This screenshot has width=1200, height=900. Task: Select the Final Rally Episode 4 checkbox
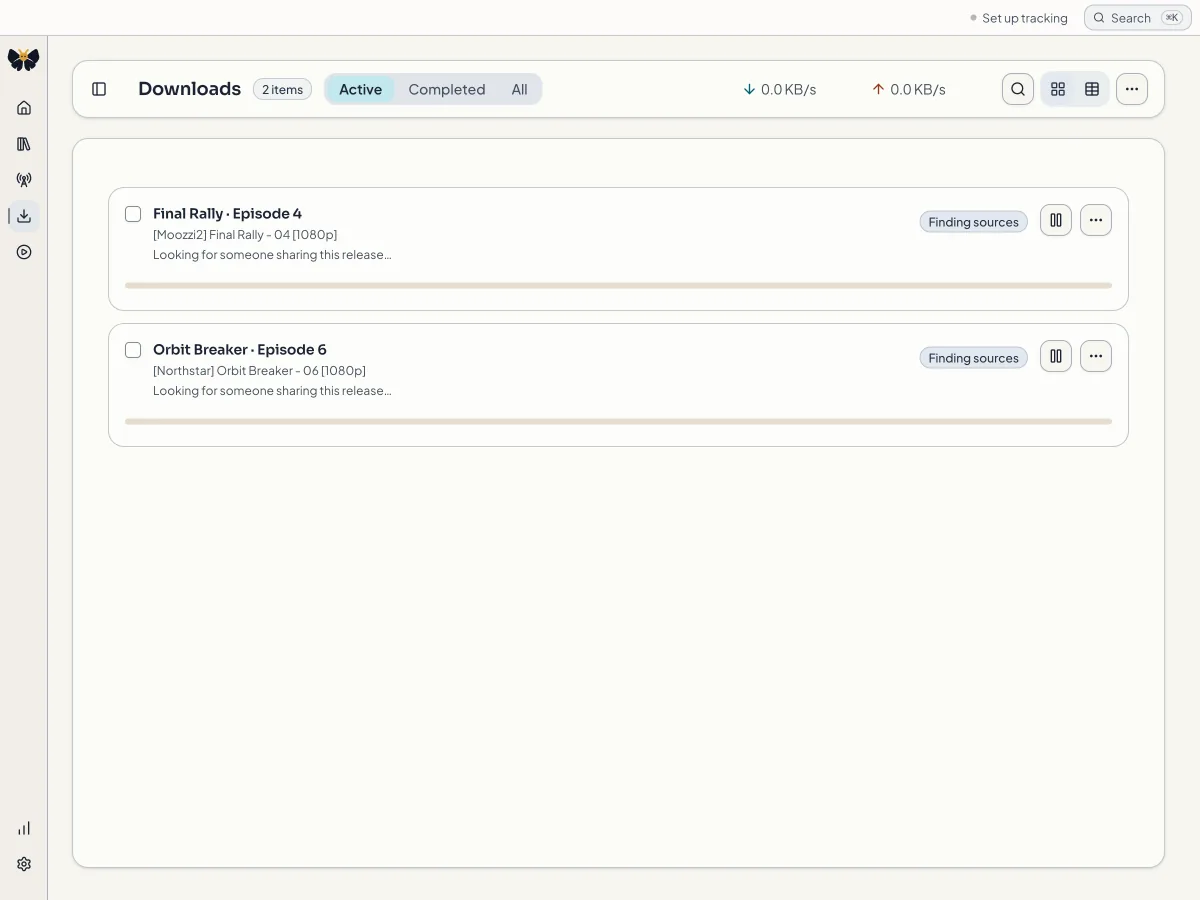133,214
